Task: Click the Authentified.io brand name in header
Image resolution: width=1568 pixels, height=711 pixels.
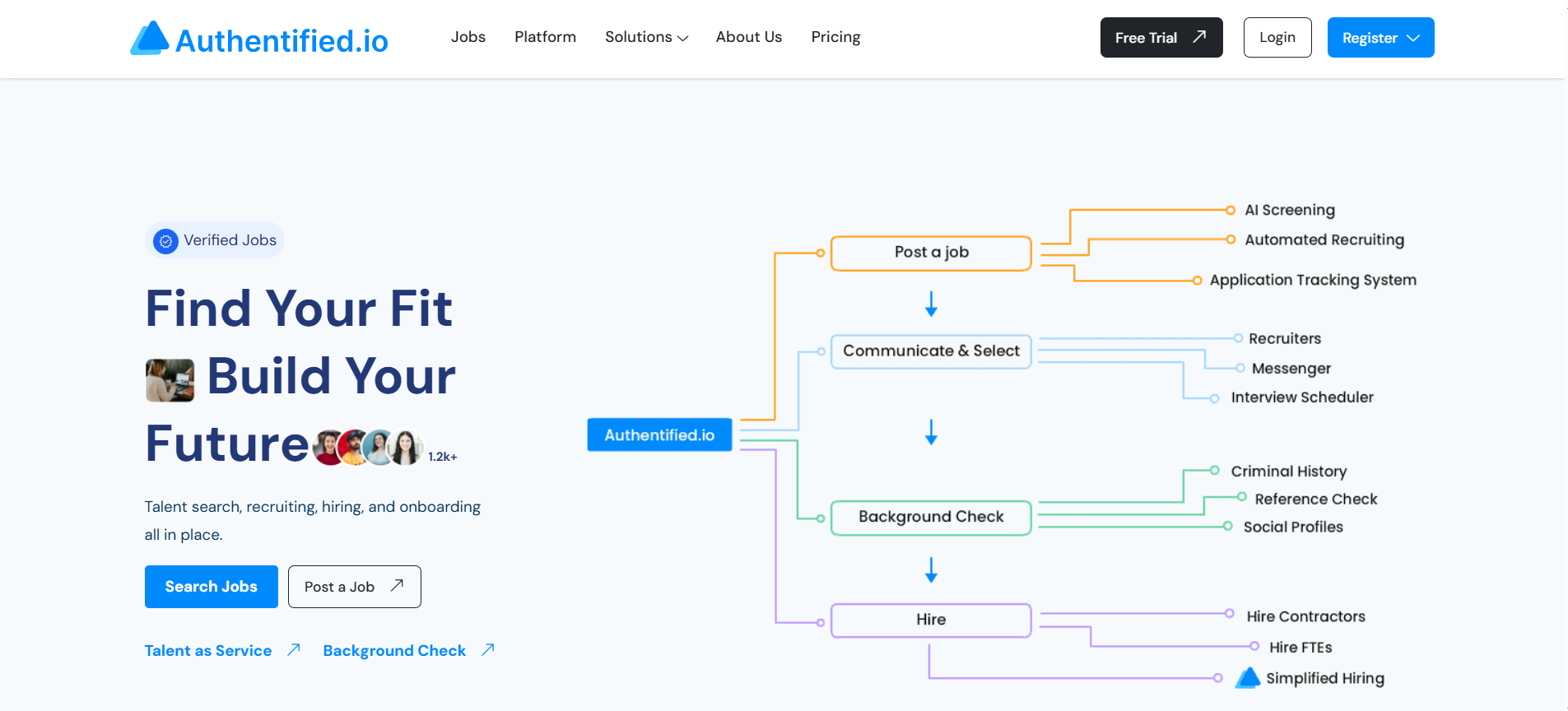Action: [281, 40]
